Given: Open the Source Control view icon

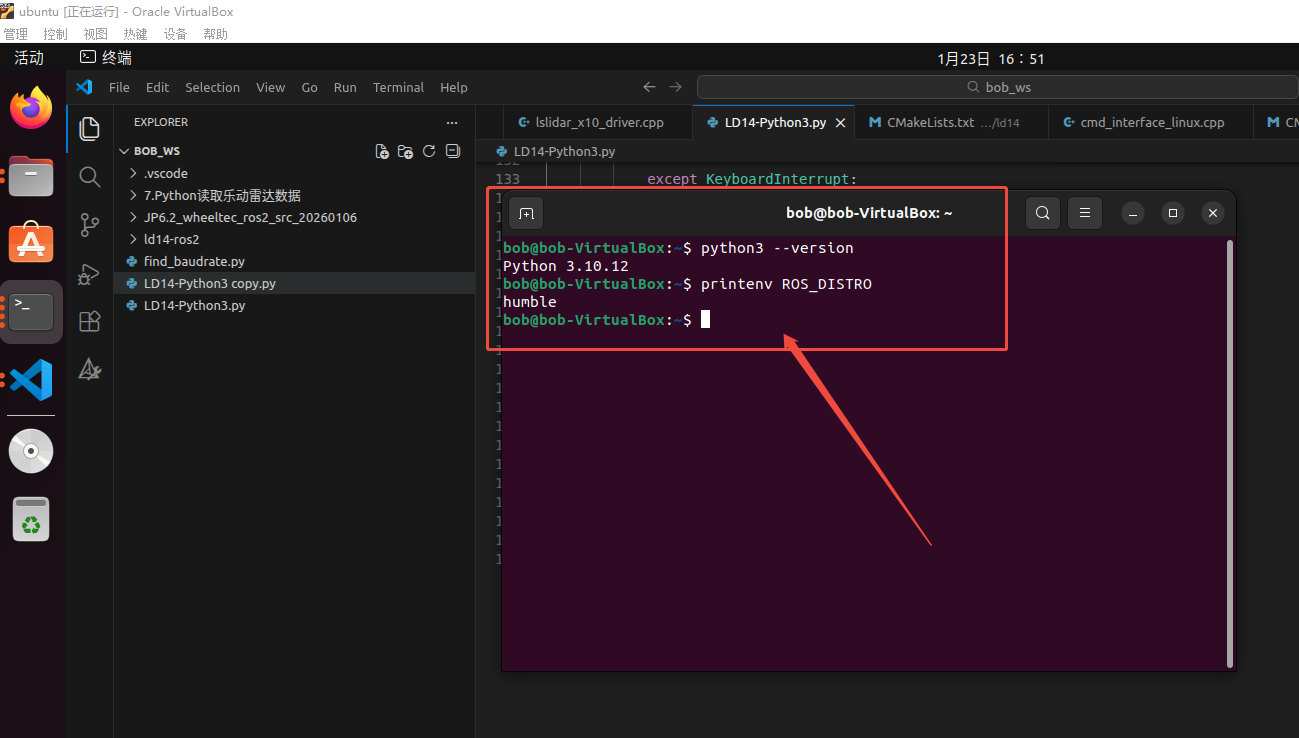Looking at the screenshot, I should coord(90,225).
